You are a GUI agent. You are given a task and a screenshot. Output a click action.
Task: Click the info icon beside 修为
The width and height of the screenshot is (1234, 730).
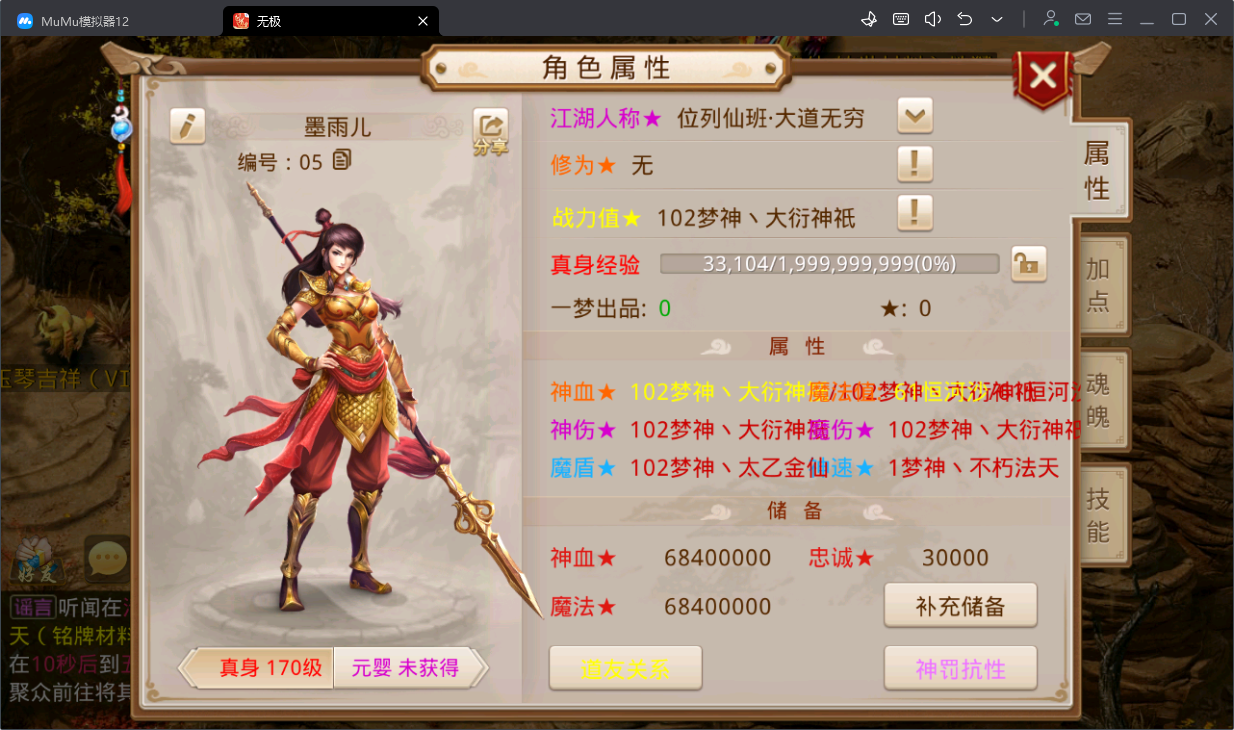pos(915,164)
